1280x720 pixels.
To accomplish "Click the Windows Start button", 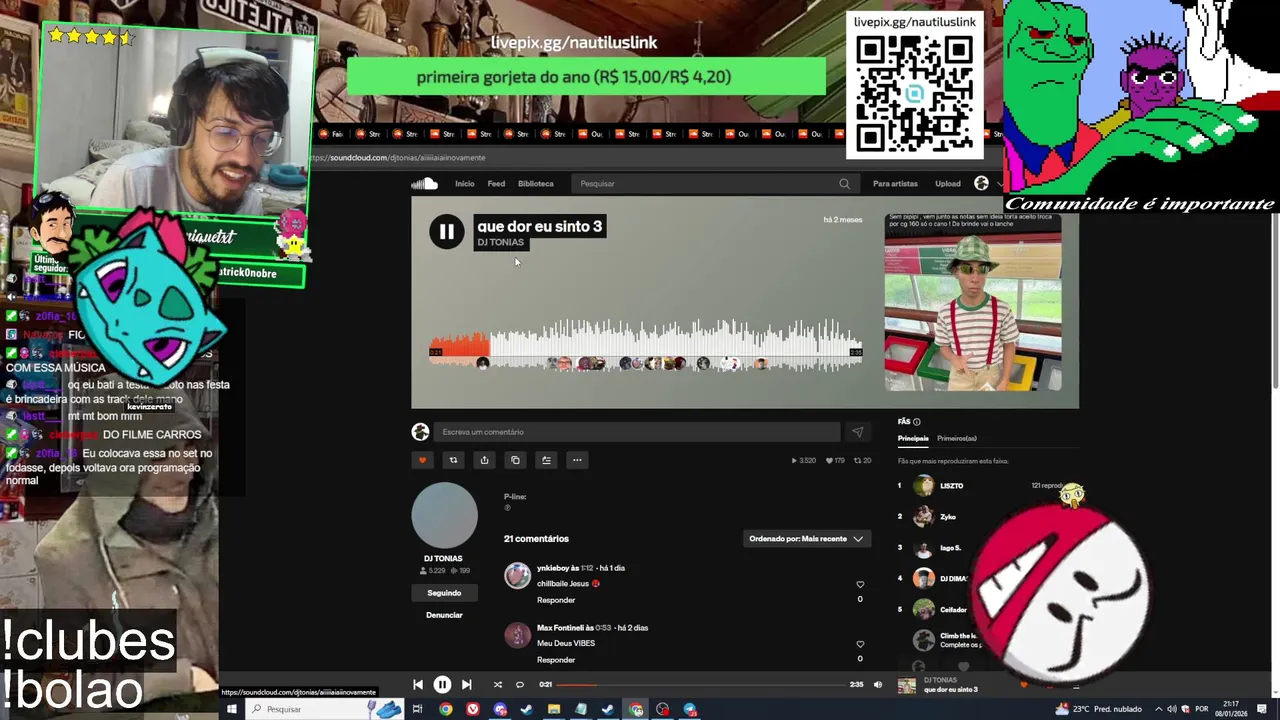I will pos(231,709).
